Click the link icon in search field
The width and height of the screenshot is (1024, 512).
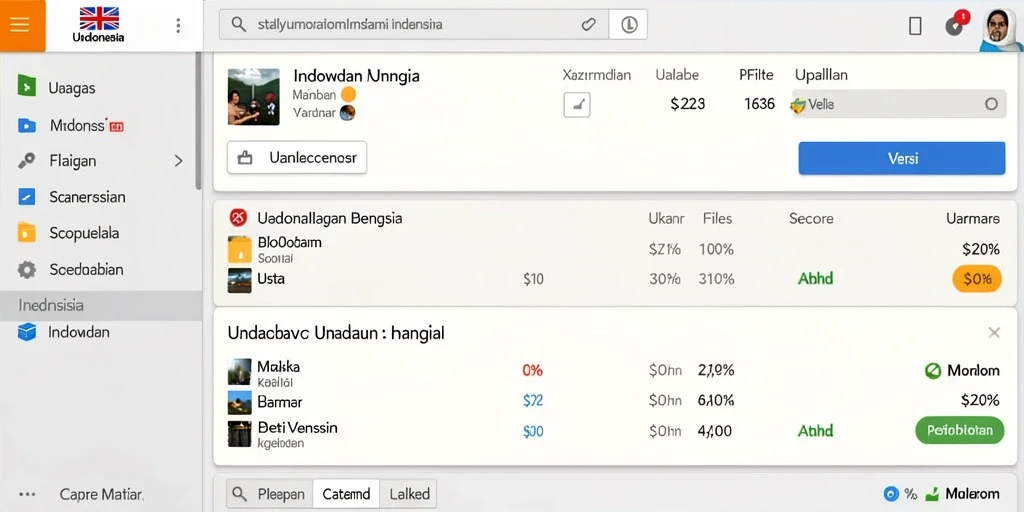pos(588,25)
